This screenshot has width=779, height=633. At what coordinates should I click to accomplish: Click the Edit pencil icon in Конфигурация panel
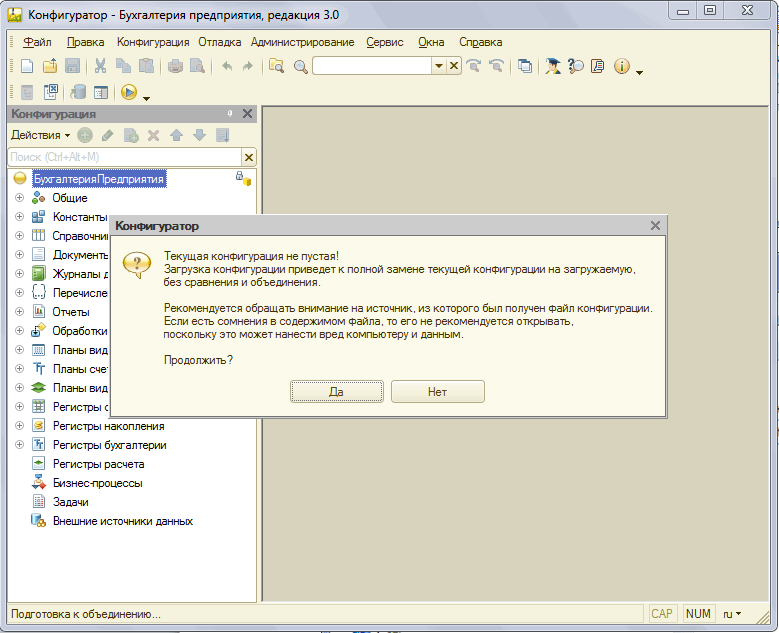click(x=107, y=135)
